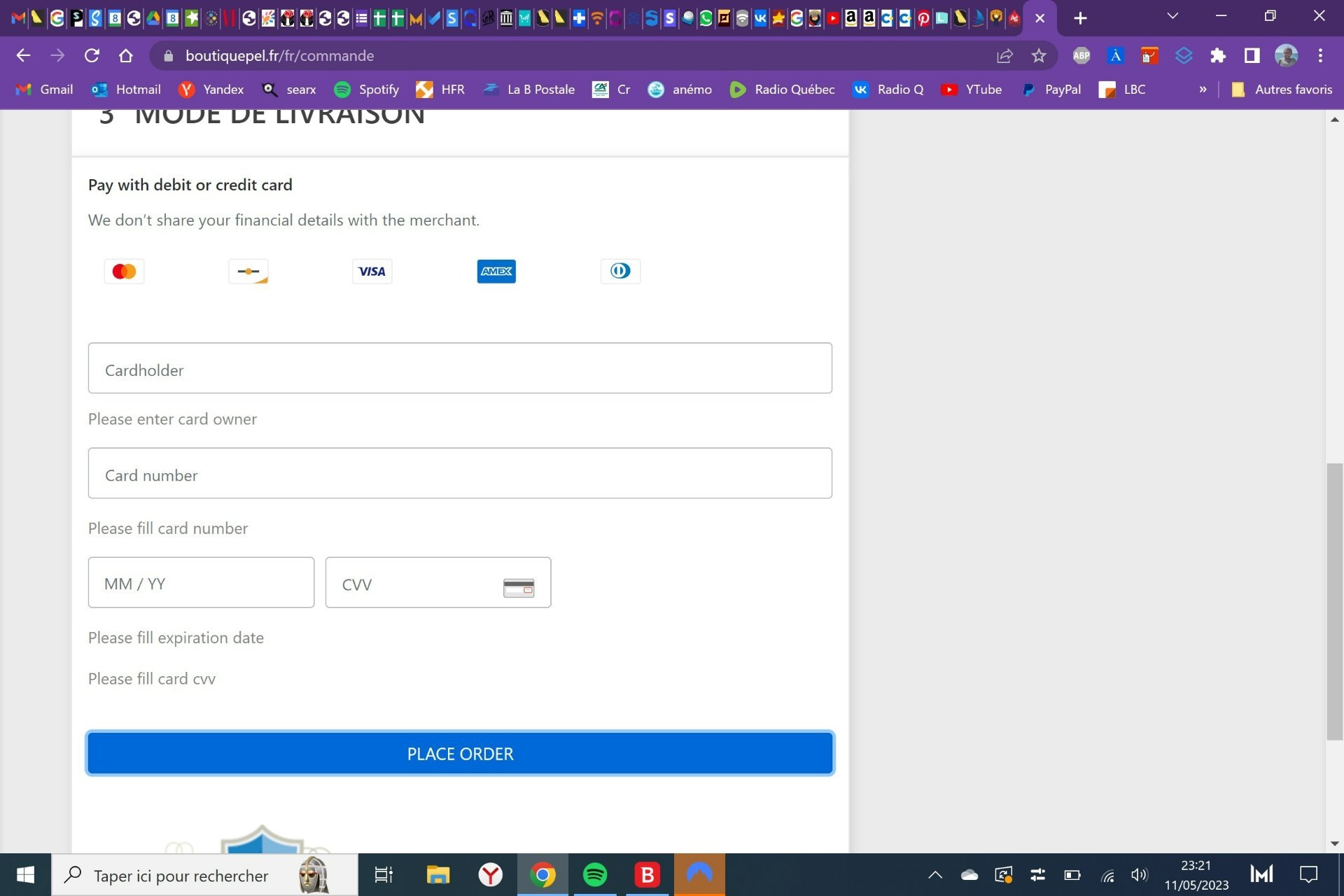The height and width of the screenshot is (896, 1344).
Task: Close the current active tab
Action: click(1040, 18)
